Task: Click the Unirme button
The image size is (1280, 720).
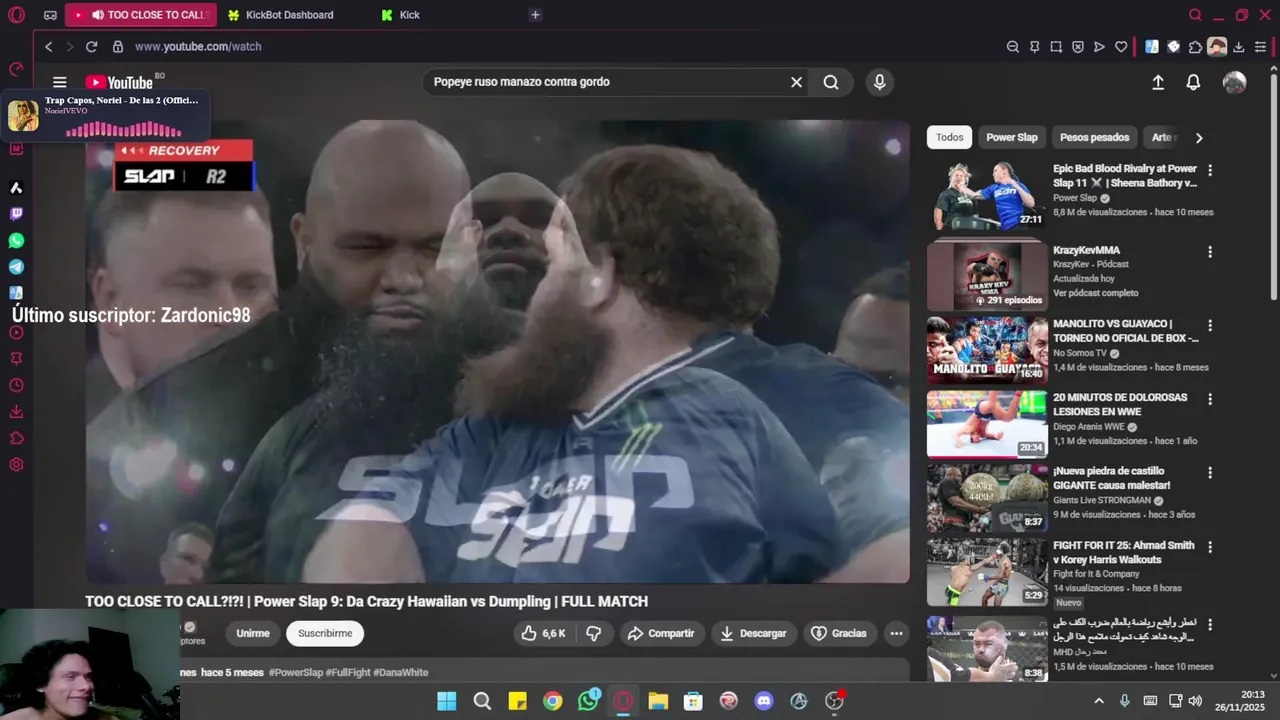Action: pos(253,633)
